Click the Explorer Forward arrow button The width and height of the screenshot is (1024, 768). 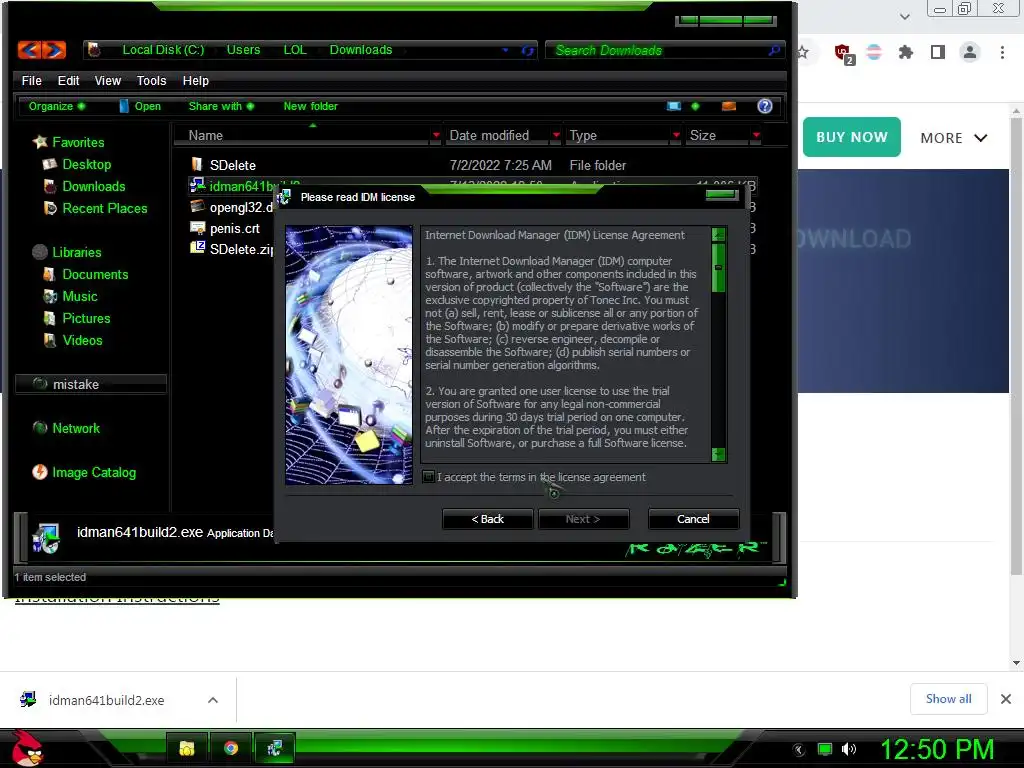[x=54, y=50]
